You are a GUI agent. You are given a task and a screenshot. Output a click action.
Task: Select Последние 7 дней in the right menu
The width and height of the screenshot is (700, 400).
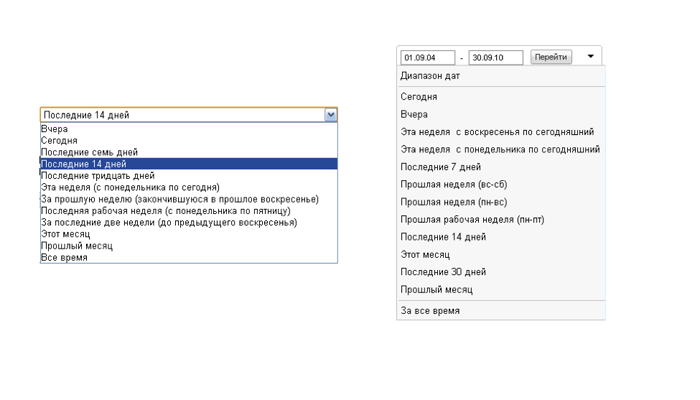tap(501, 167)
